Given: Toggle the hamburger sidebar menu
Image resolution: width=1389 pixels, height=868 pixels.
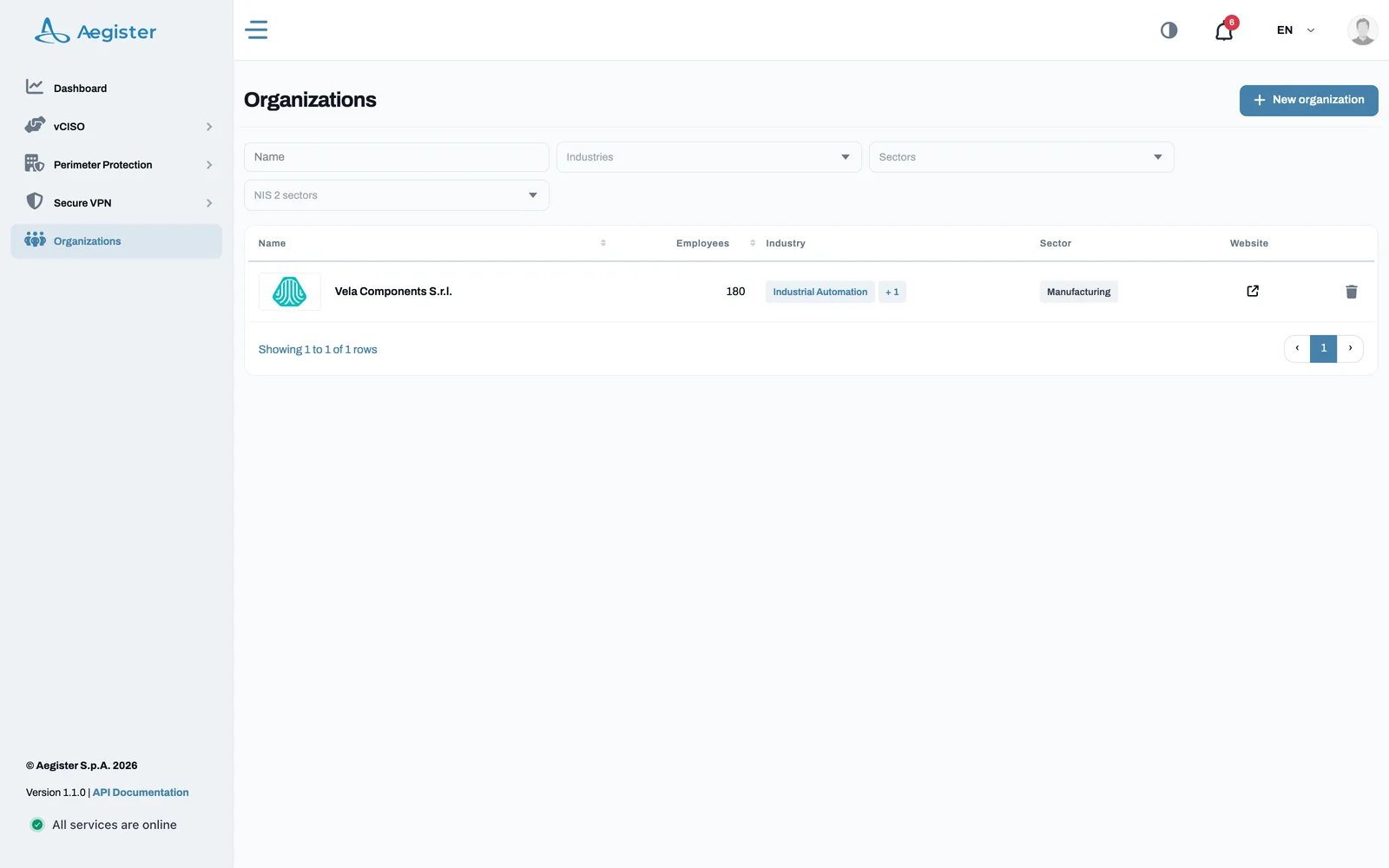Looking at the screenshot, I should (x=256, y=30).
